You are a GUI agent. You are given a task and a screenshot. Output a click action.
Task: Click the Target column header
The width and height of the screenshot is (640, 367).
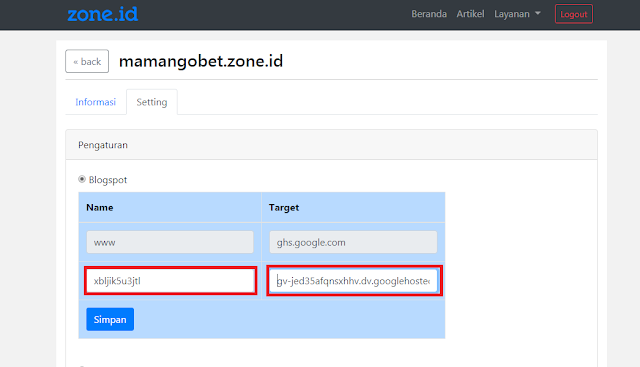[x=353, y=207]
